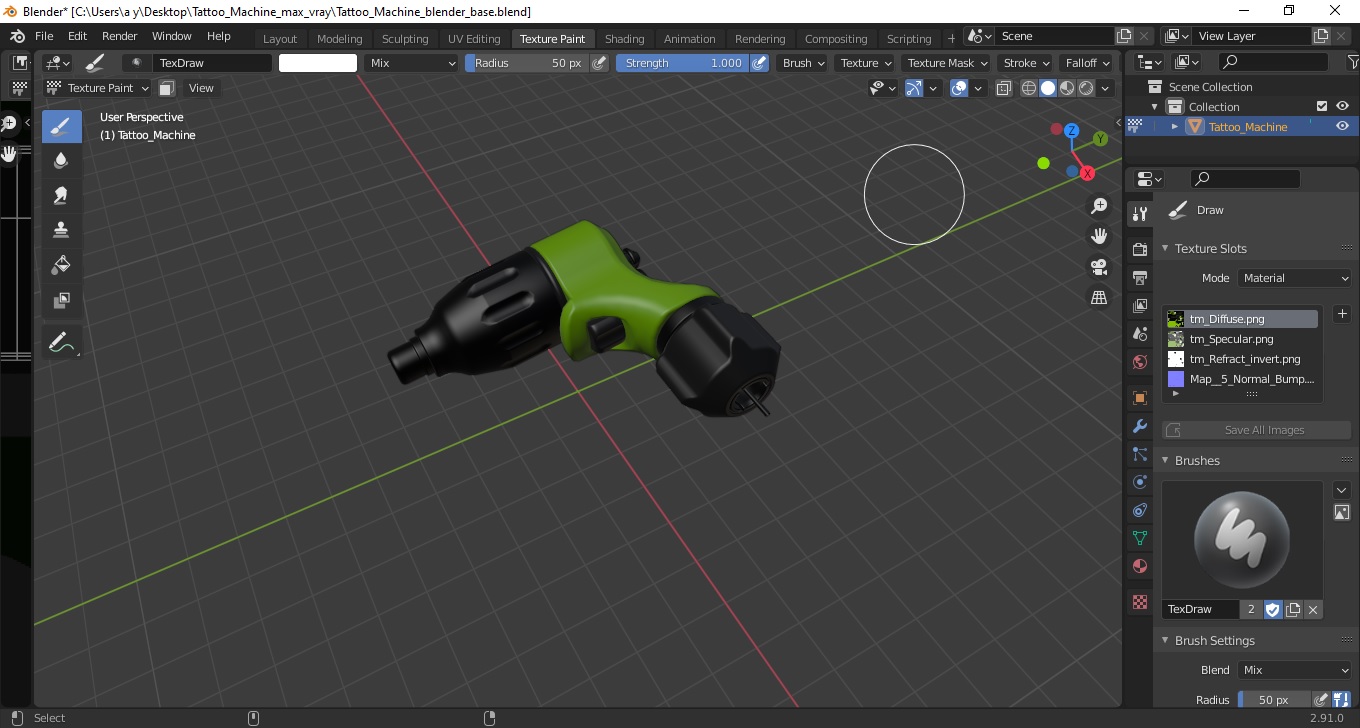
Task: Select the Soften tool in toolbar
Action: [x=61, y=160]
